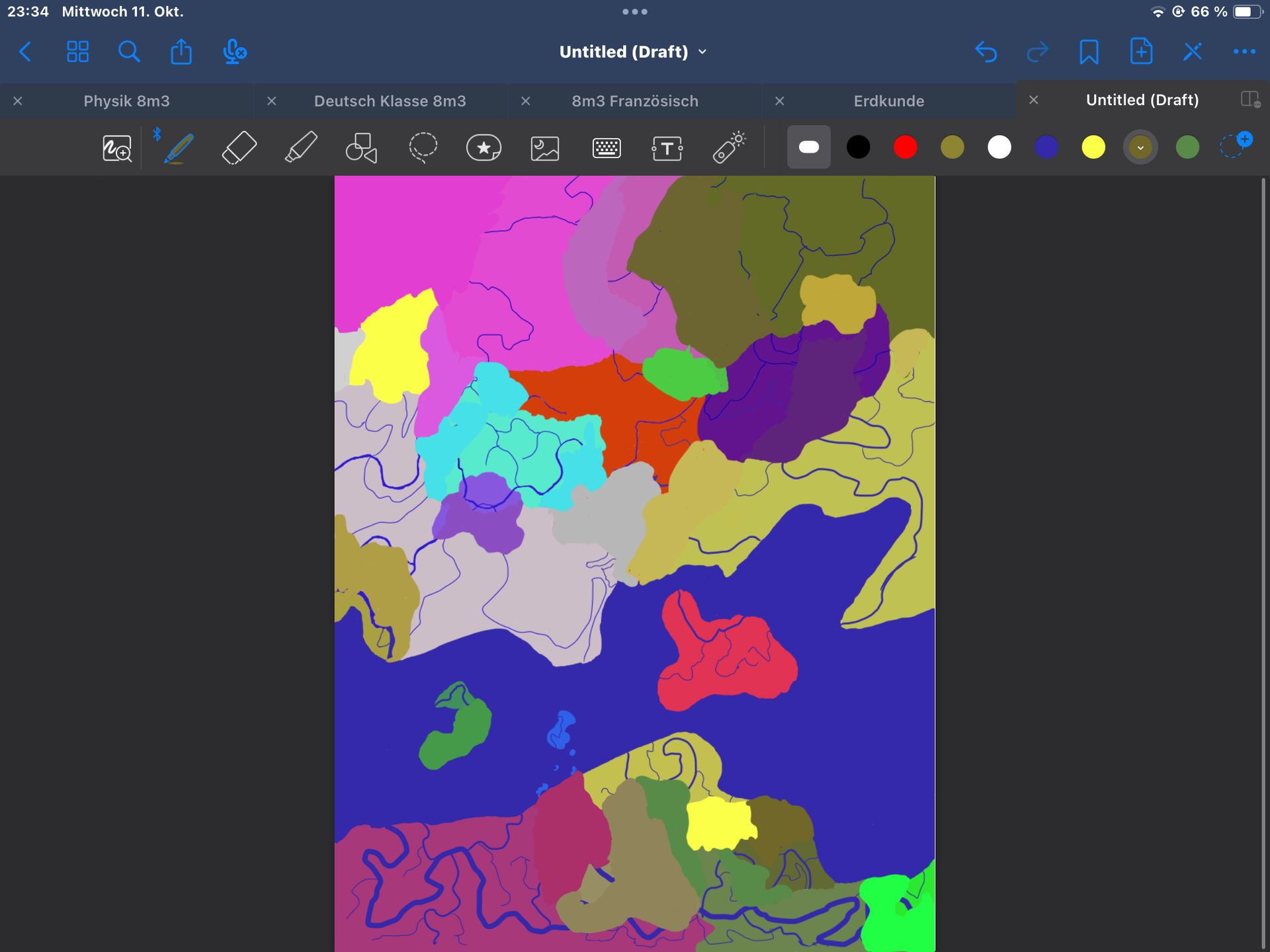
Task: Choose the Lasso selection tool
Action: (x=423, y=147)
